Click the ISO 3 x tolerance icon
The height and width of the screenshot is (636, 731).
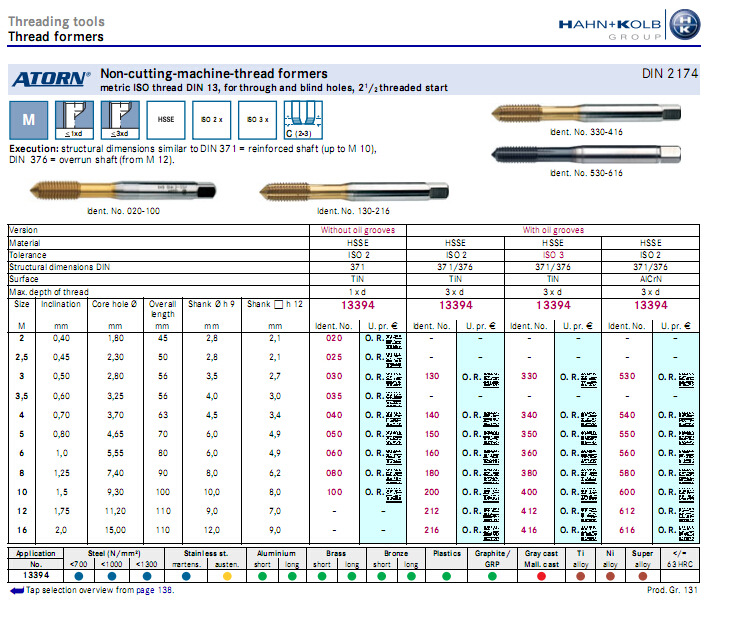(x=257, y=120)
